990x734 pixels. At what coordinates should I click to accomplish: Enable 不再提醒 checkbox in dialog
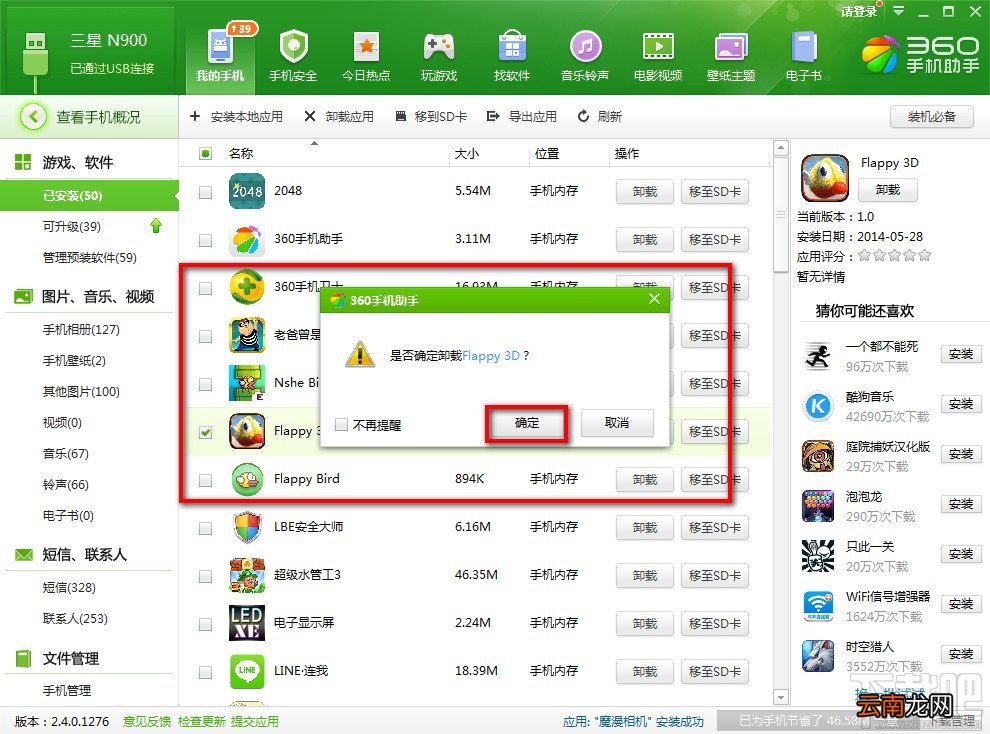[x=342, y=425]
